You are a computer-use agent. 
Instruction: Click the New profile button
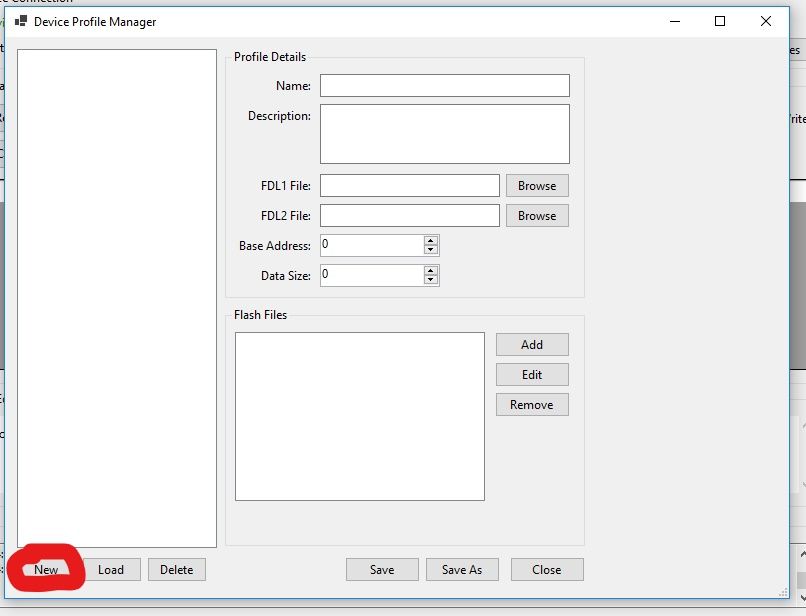point(46,570)
